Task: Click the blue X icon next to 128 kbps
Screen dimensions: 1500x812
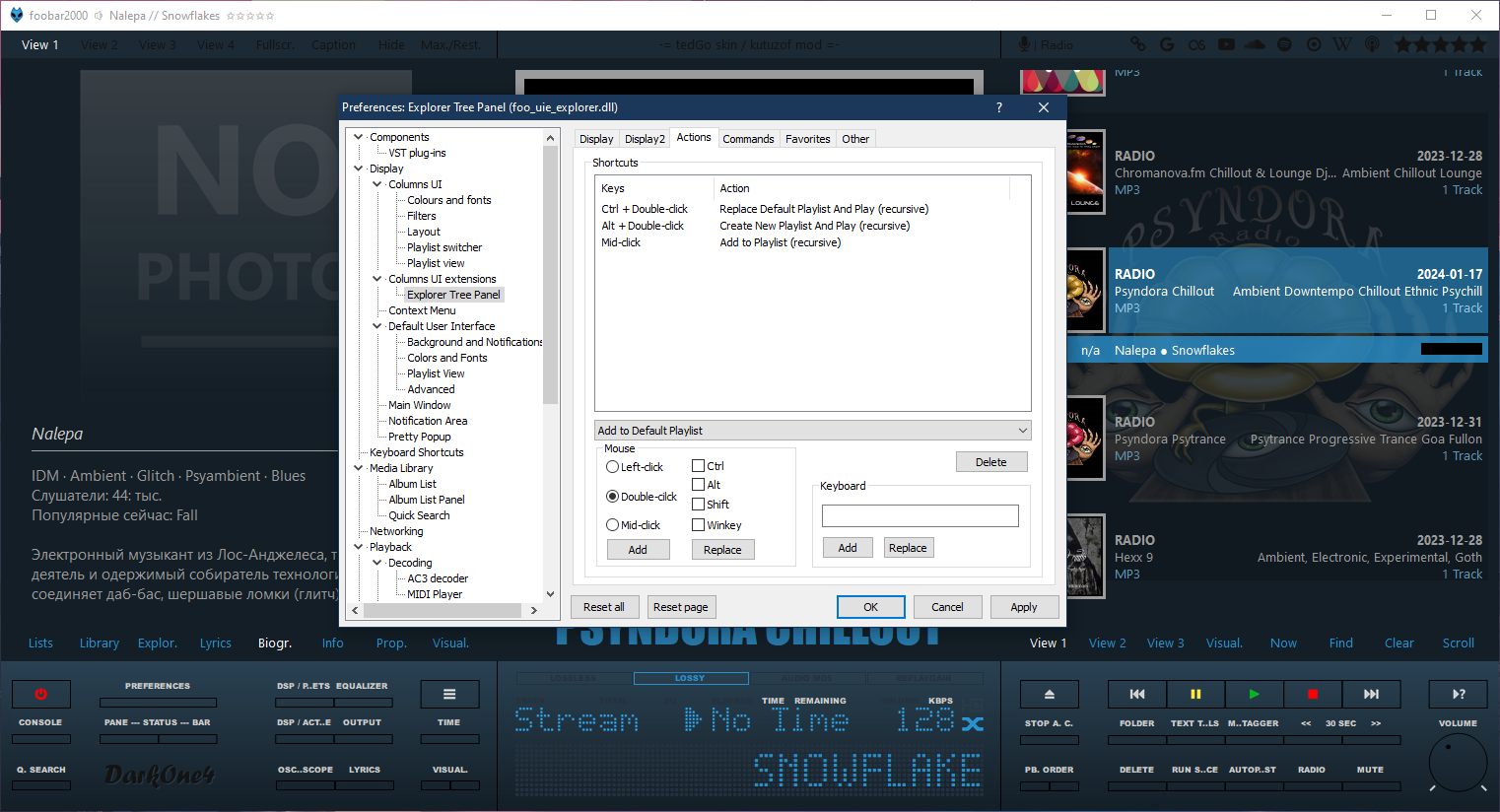Action: [x=973, y=723]
